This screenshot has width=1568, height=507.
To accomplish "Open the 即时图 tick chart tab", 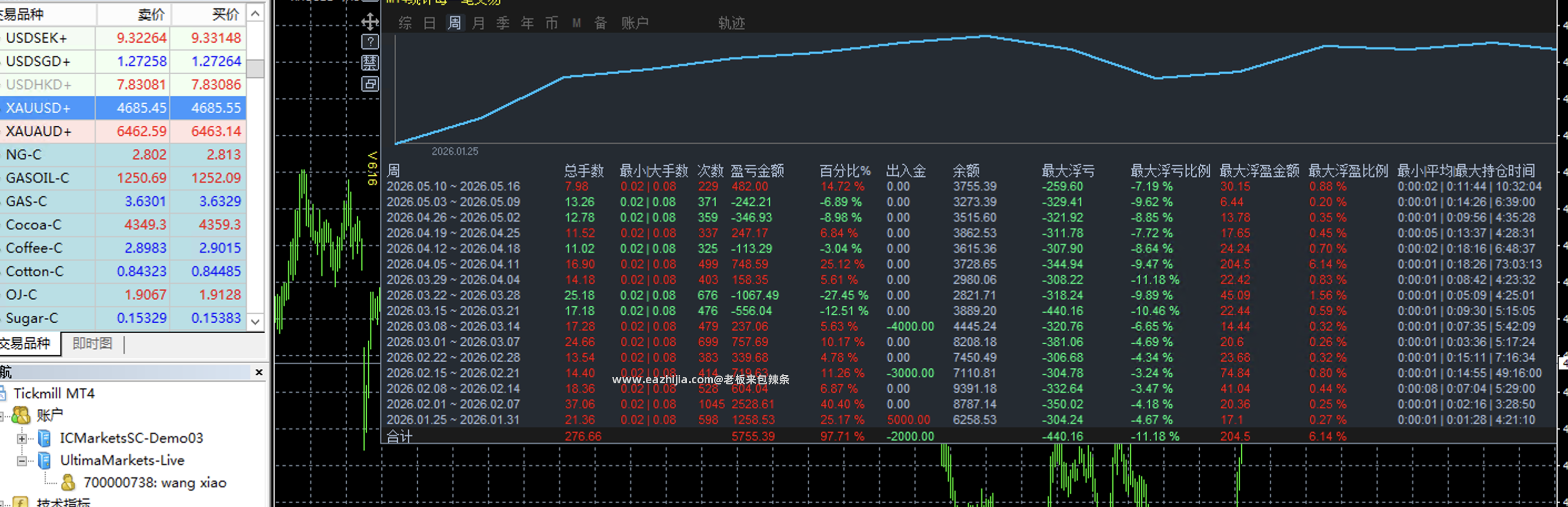I will click(93, 343).
